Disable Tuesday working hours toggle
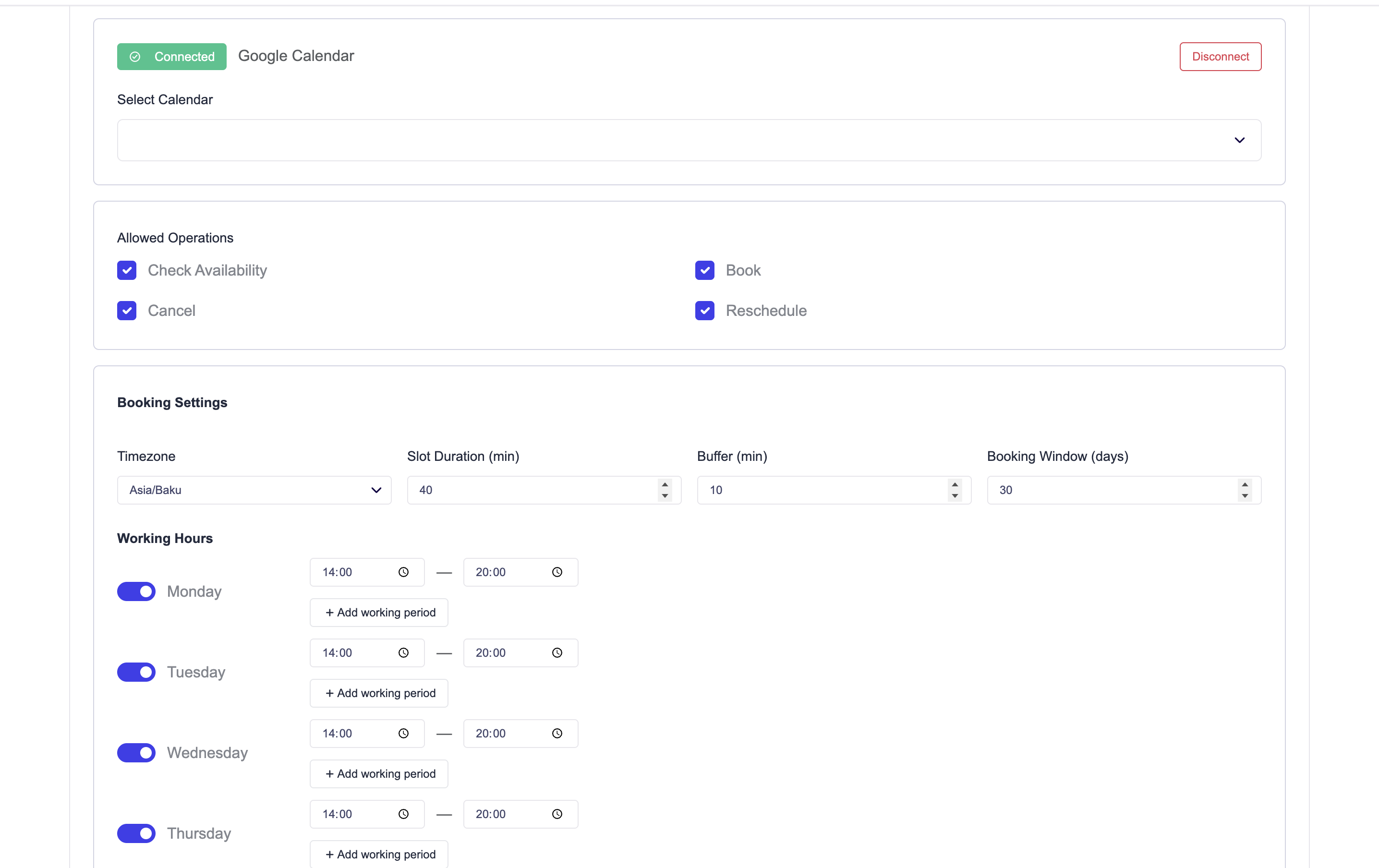 [x=136, y=672]
